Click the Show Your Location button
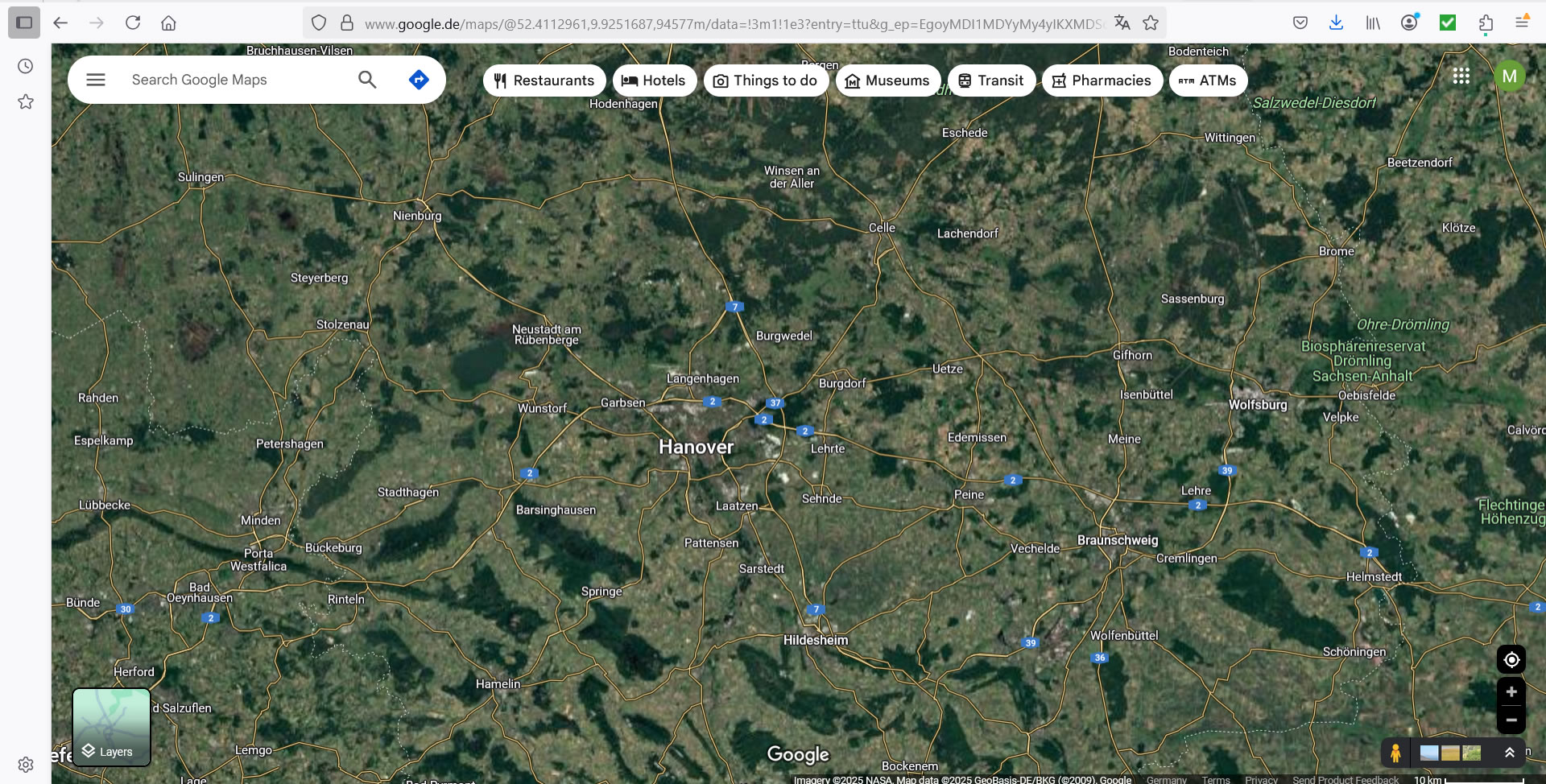The image size is (1546, 784). pyautogui.click(x=1511, y=660)
